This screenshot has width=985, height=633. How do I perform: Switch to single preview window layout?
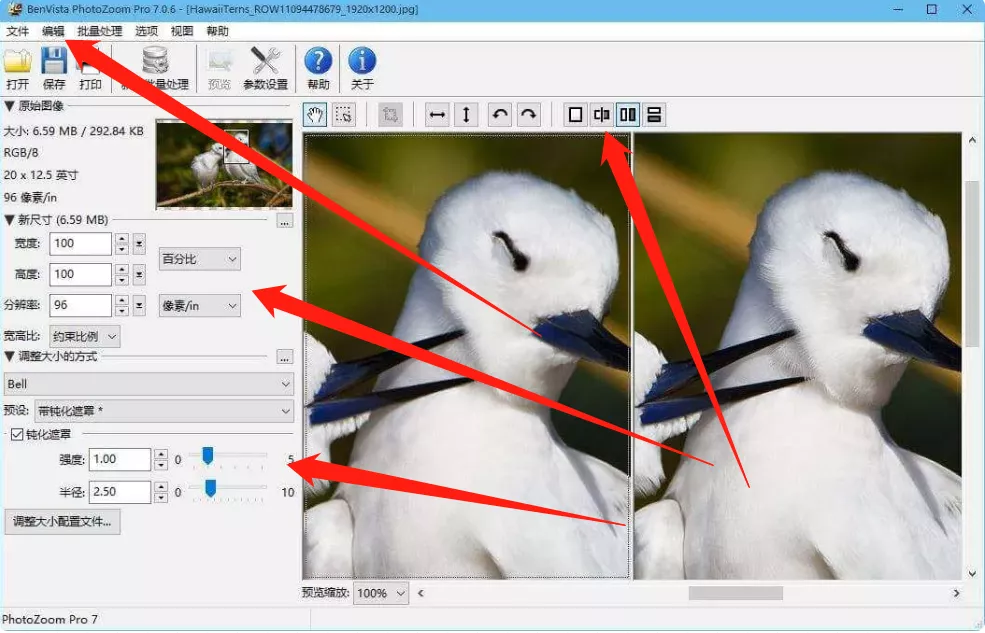tap(575, 114)
